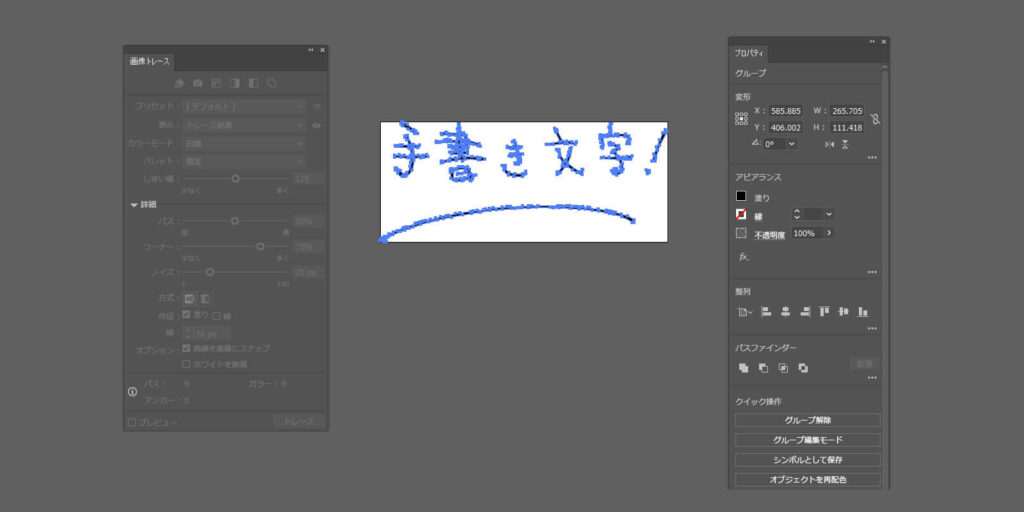Click the コーナー slider handle
This screenshot has height=512, width=1024.
coord(260,247)
